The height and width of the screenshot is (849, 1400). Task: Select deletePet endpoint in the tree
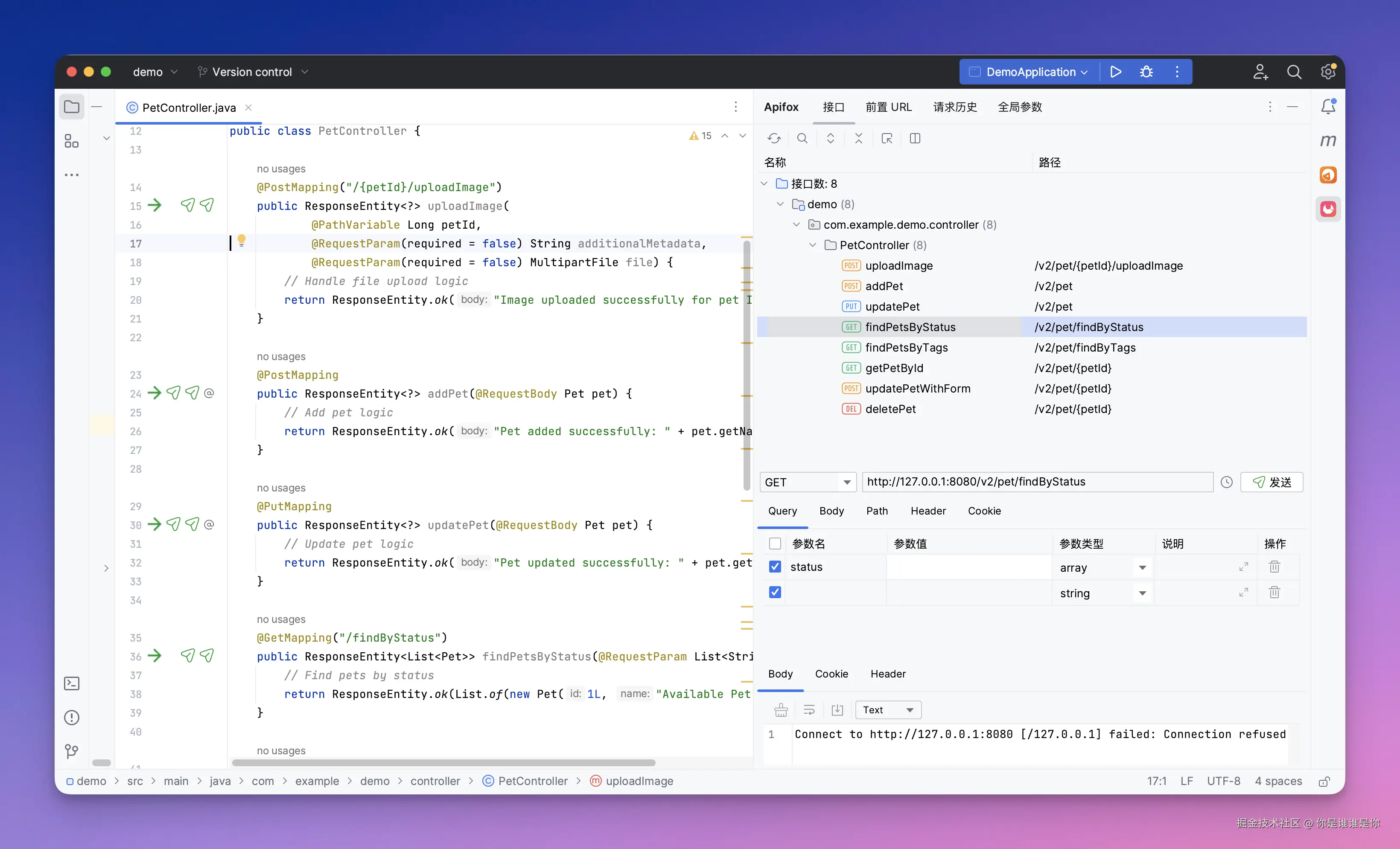pyautogui.click(x=890, y=409)
